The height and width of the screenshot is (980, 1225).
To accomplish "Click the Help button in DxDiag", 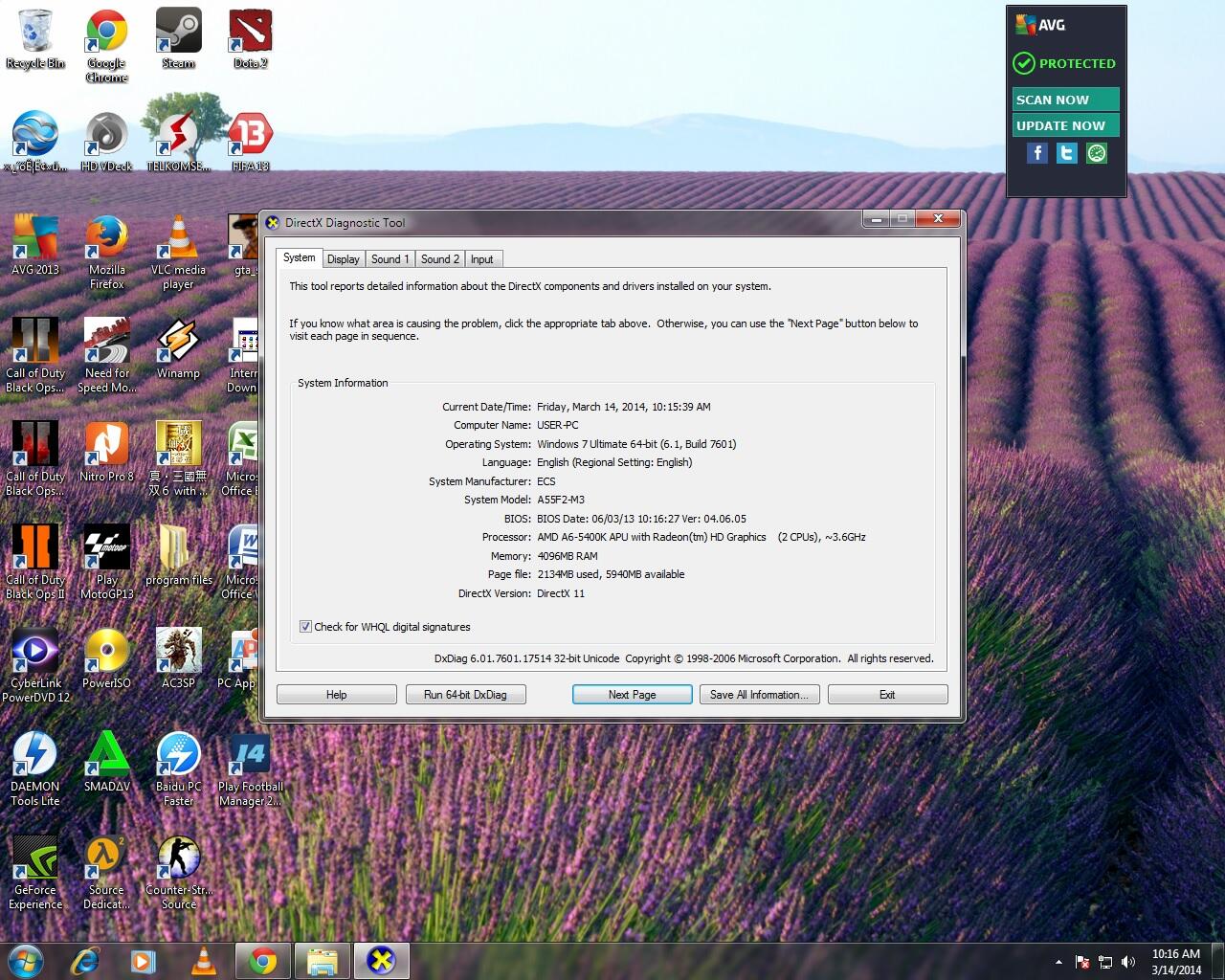I will pyautogui.click(x=337, y=695).
